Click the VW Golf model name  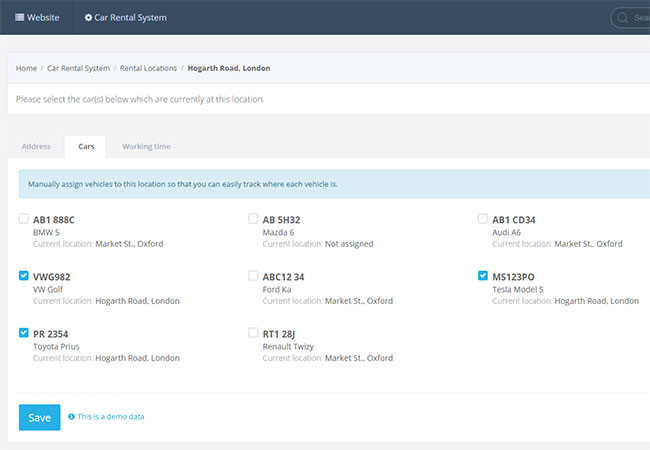tap(48, 289)
